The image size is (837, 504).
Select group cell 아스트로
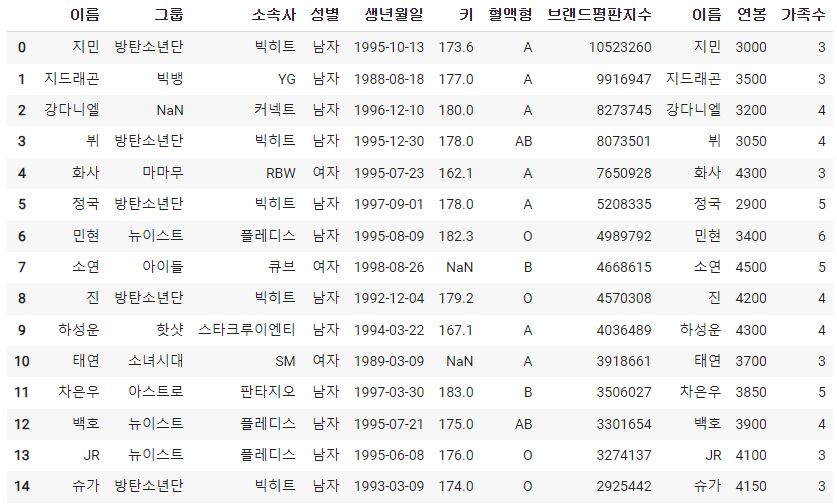coord(156,392)
